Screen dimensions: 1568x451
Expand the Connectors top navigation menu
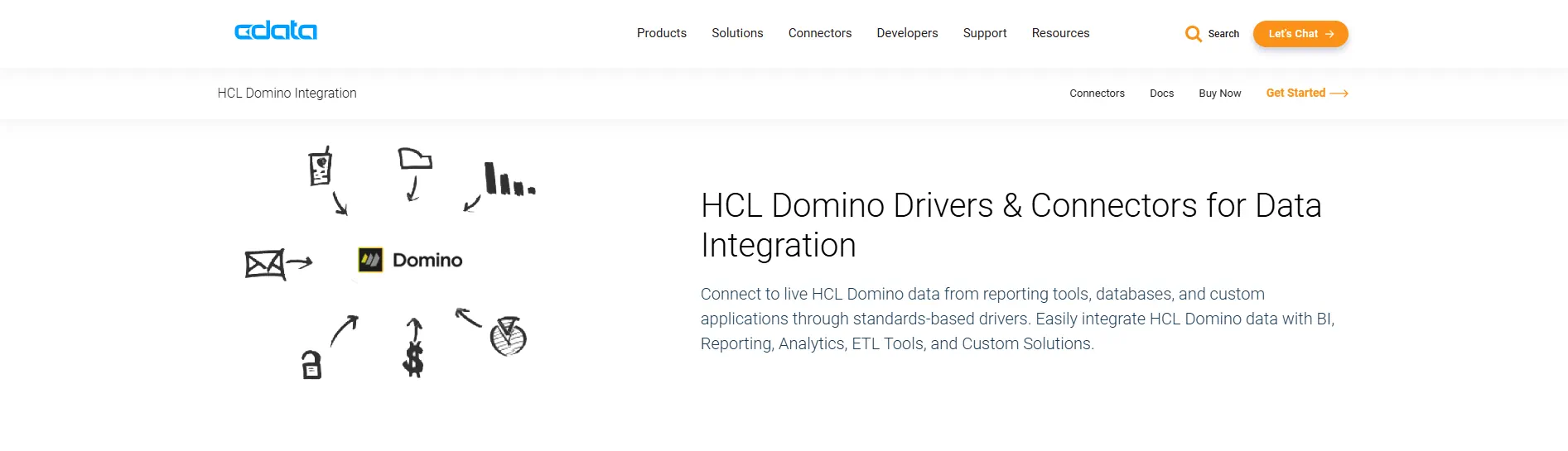(x=819, y=33)
